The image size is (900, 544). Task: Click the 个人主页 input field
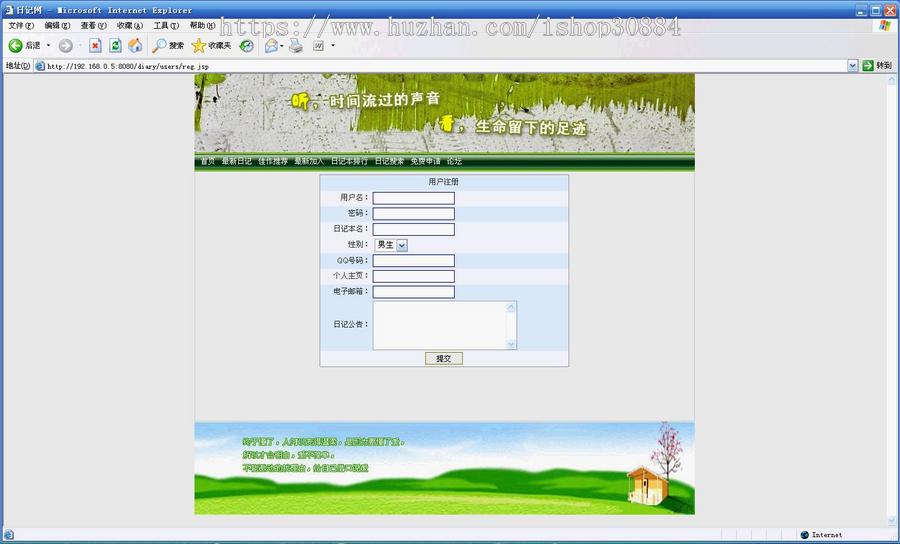click(413, 276)
